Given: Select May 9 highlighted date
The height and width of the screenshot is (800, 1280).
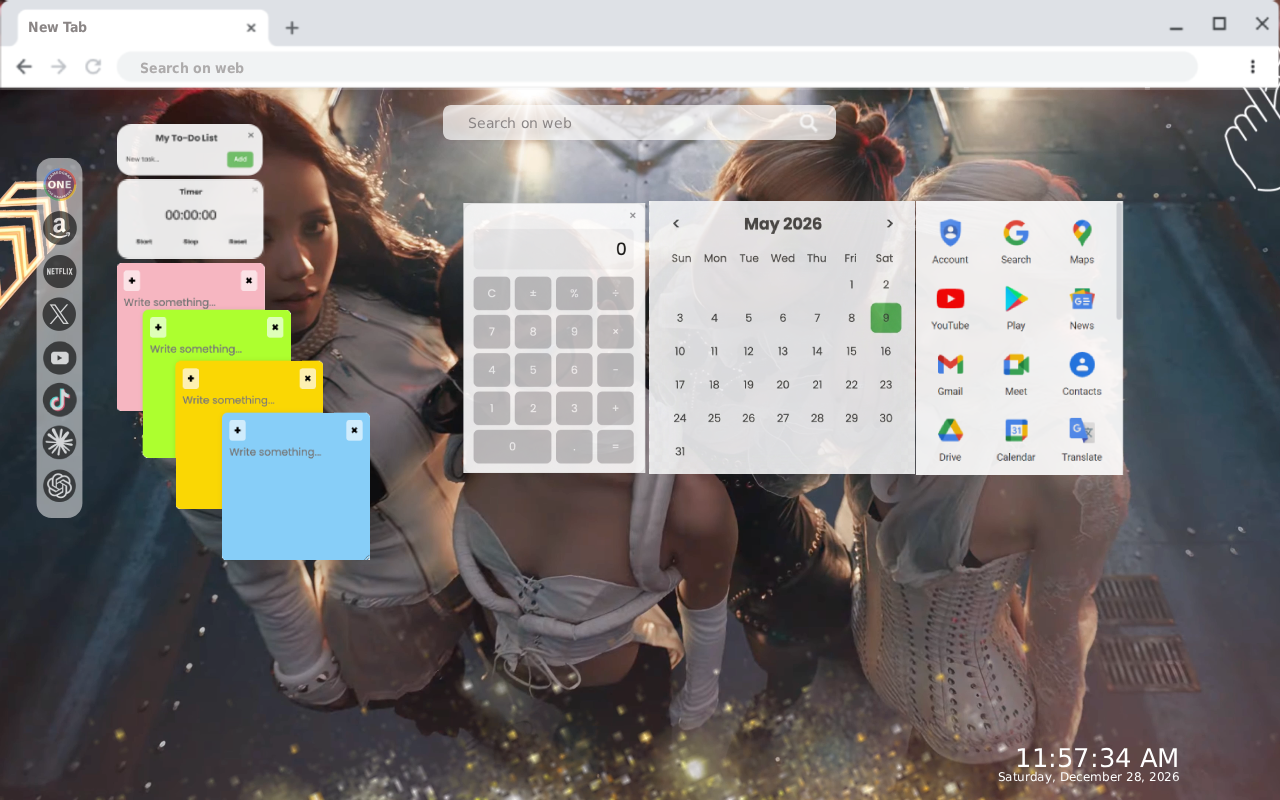Looking at the screenshot, I should tap(886, 318).
